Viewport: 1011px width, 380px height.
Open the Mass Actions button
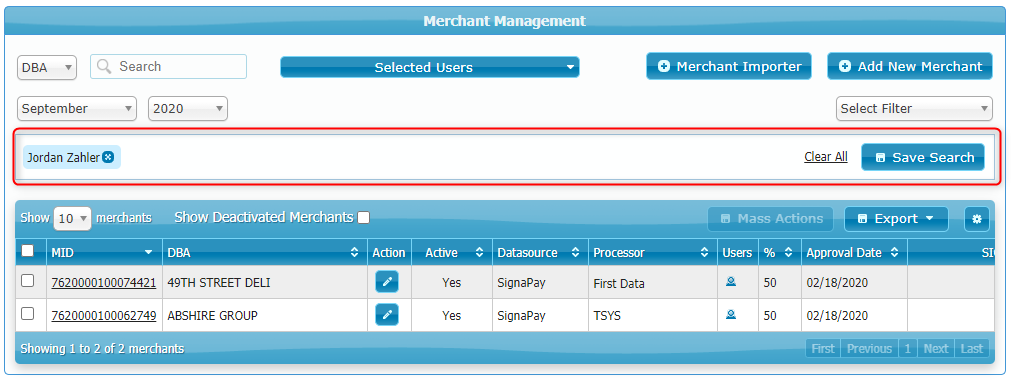771,219
